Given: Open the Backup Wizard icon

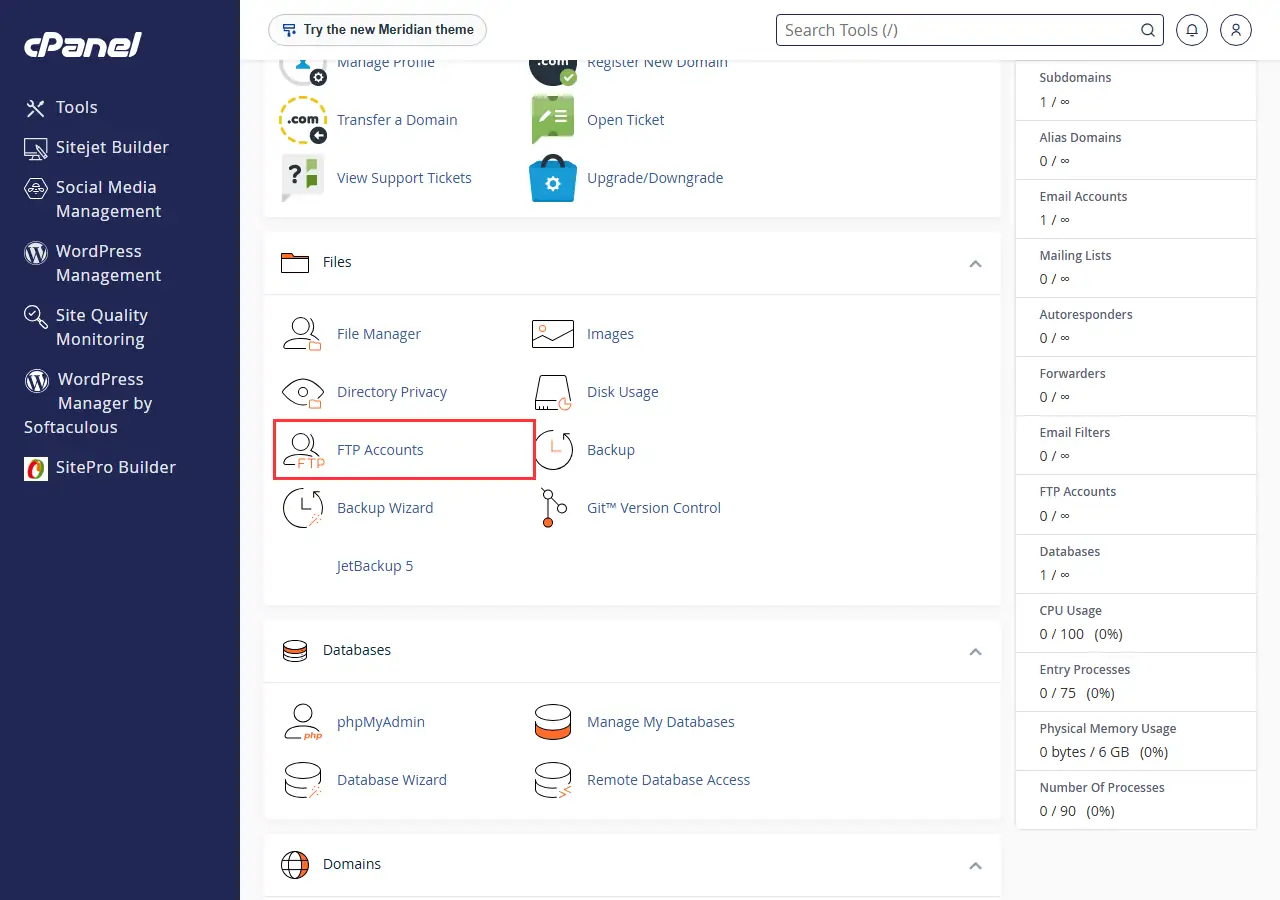Looking at the screenshot, I should tap(302, 508).
